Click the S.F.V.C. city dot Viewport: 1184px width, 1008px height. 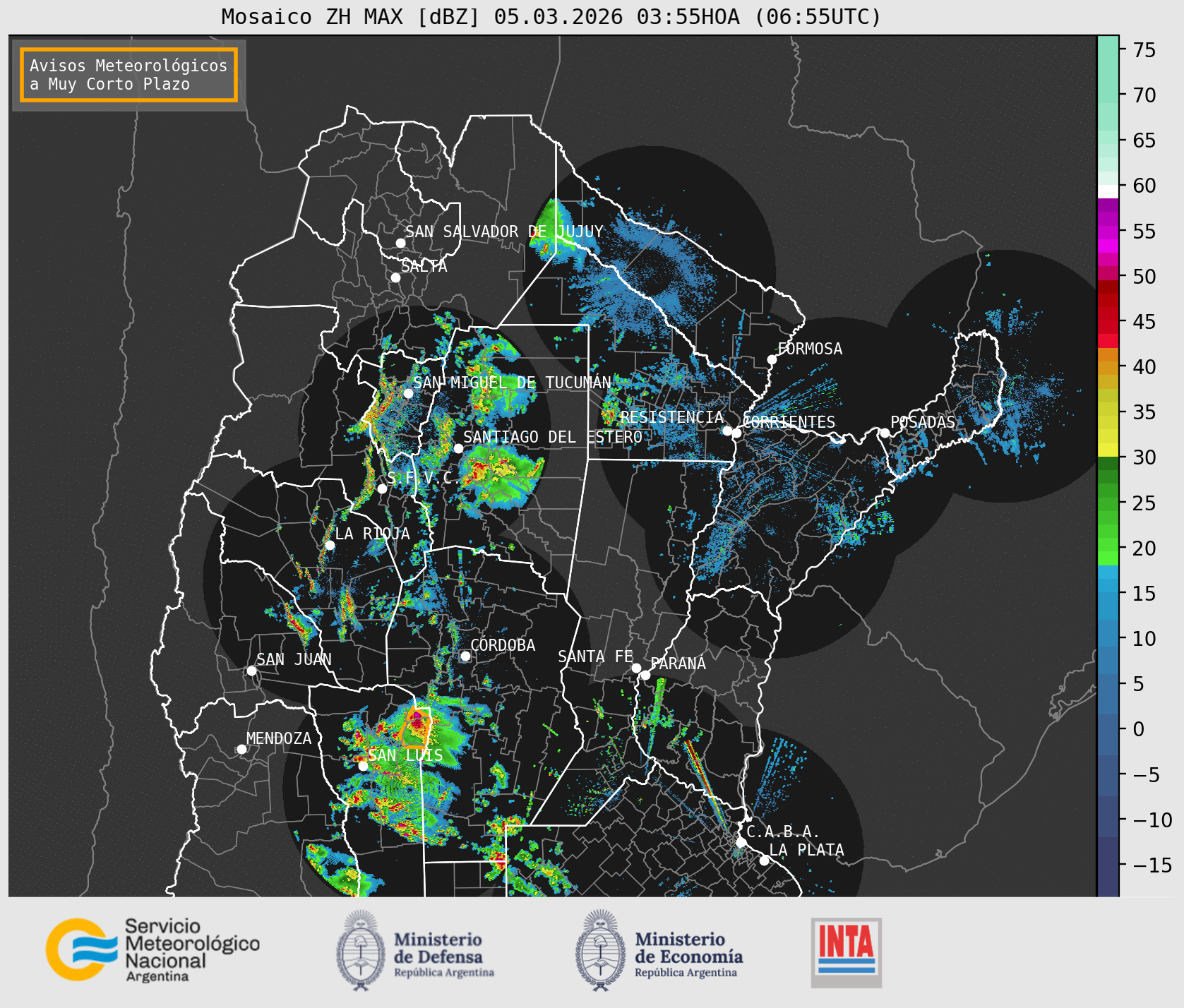coord(382,488)
